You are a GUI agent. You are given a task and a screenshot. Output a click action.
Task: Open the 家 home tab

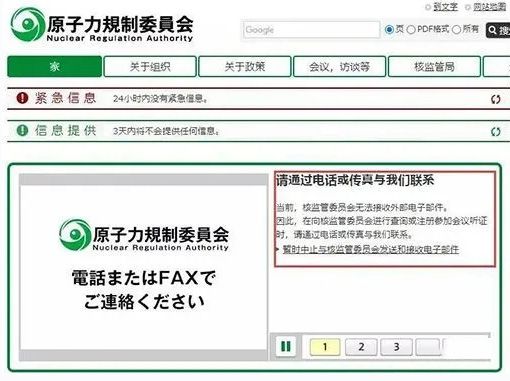[x=55, y=67]
